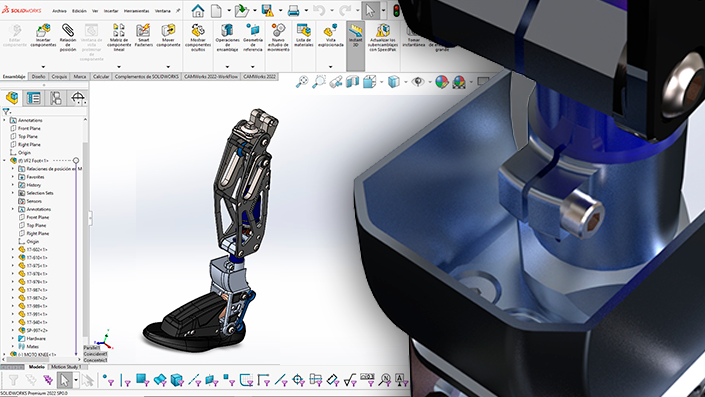705x397 pixels.
Task: Open PropertyManager tab icon
Action: [34, 98]
